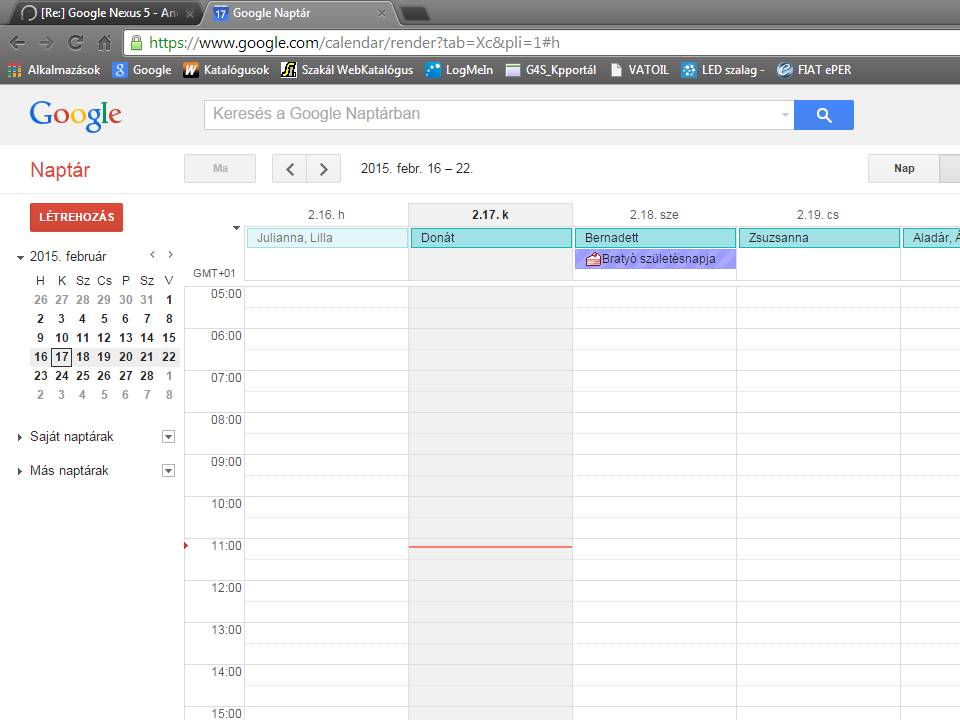The width and height of the screenshot is (960, 720).
Task: Open the 2.19. cs day header
Action: (x=818, y=215)
